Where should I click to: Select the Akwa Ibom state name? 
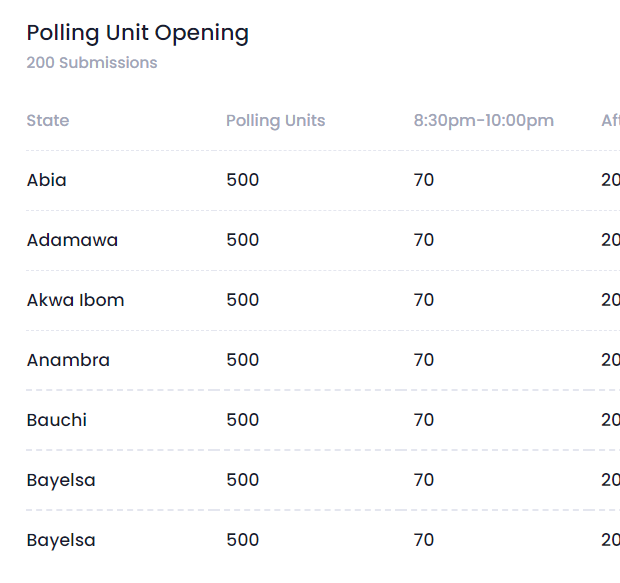point(76,301)
